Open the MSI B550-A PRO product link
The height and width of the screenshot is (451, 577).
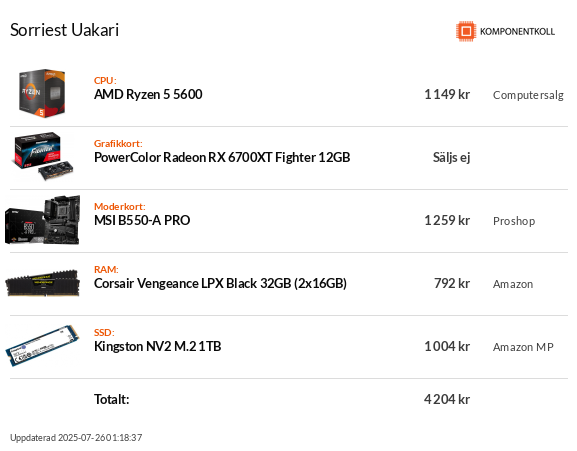pyautogui.click(x=142, y=220)
